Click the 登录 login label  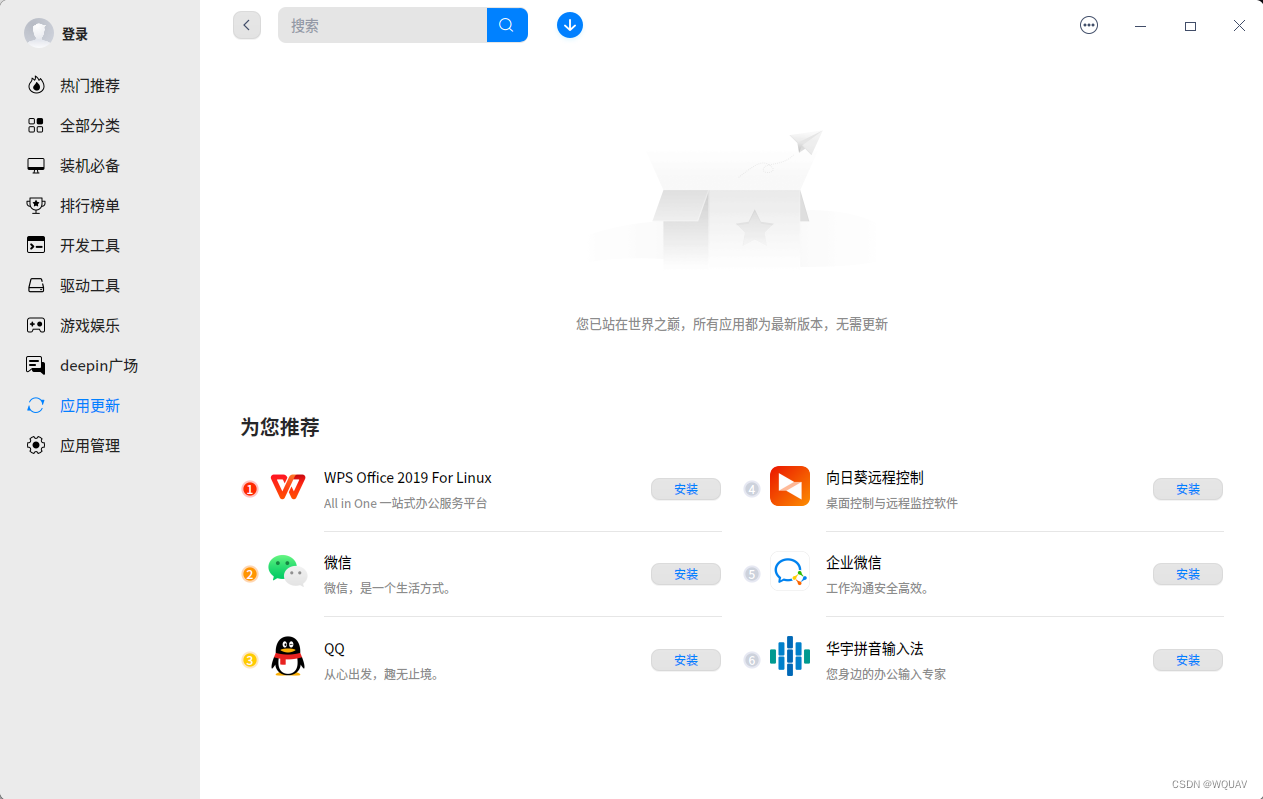pyautogui.click(x=75, y=34)
